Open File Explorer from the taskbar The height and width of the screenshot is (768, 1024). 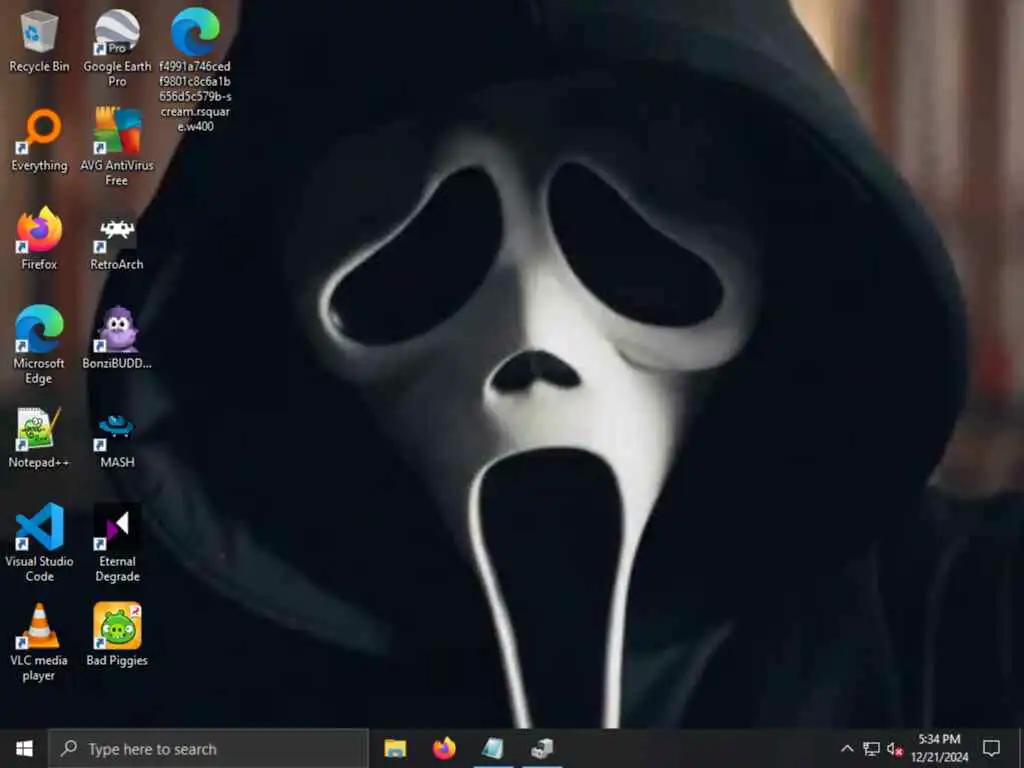click(395, 748)
